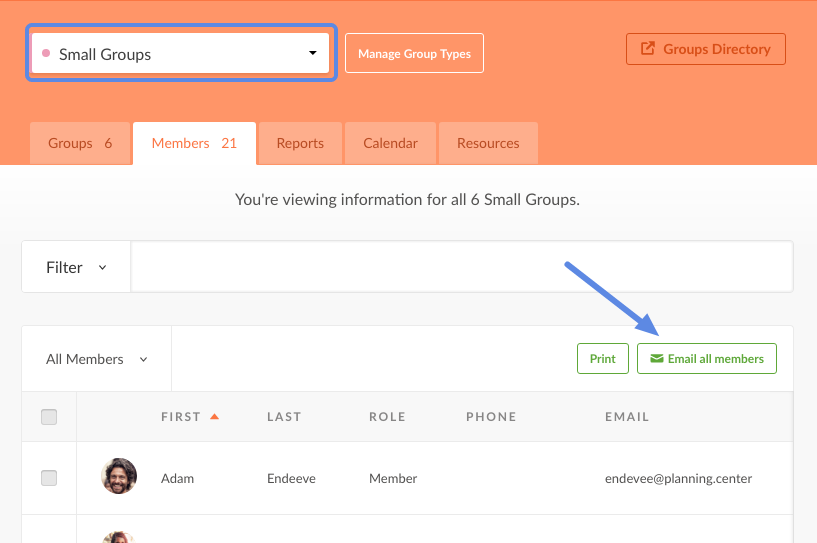
Task: Click the PHONE column header
Action: (x=491, y=417)
